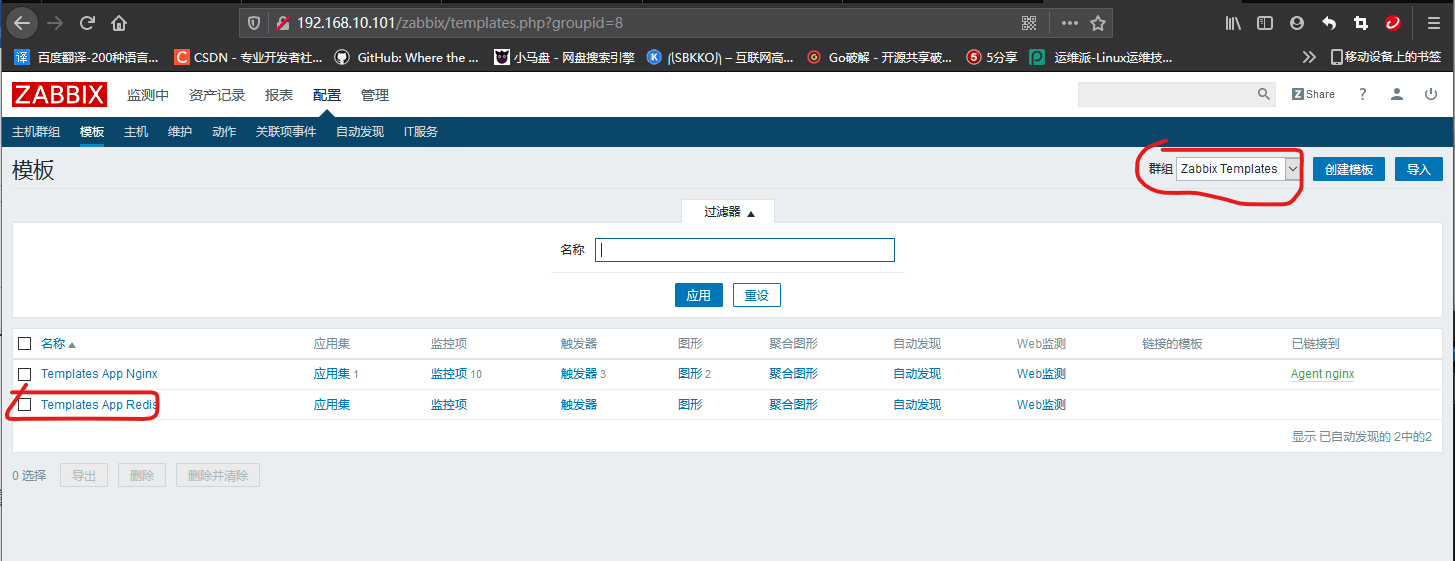
Task: Check the Templates App Redis row checkbox
Action: point(25,405)
